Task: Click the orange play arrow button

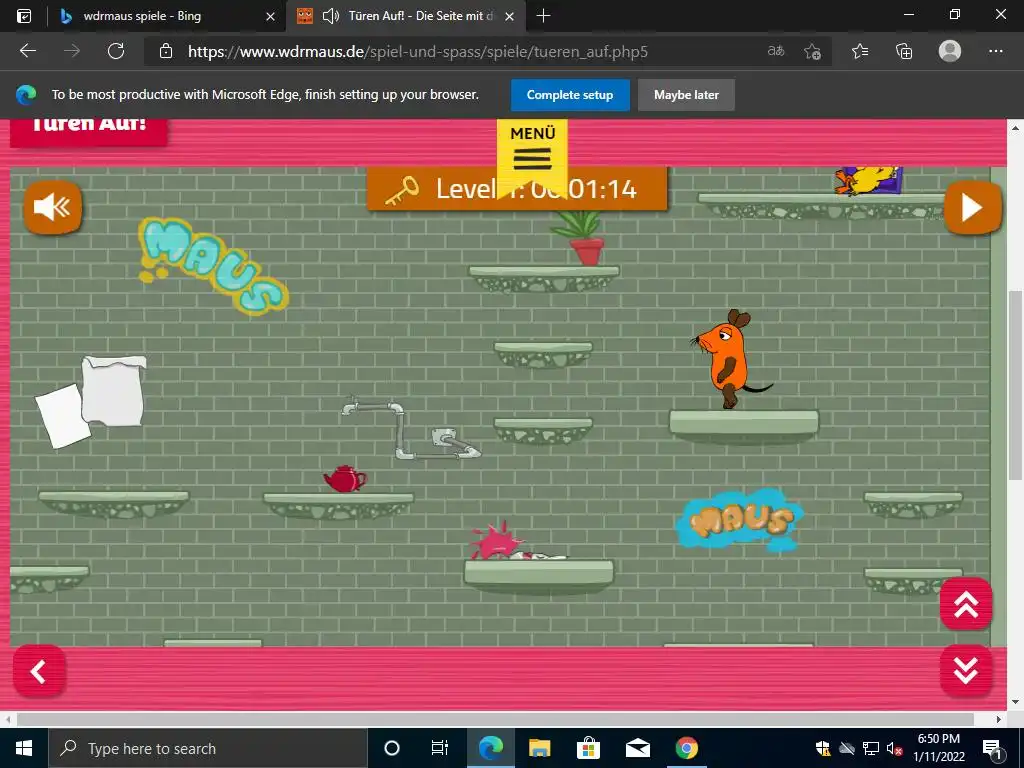Action: 972,208
